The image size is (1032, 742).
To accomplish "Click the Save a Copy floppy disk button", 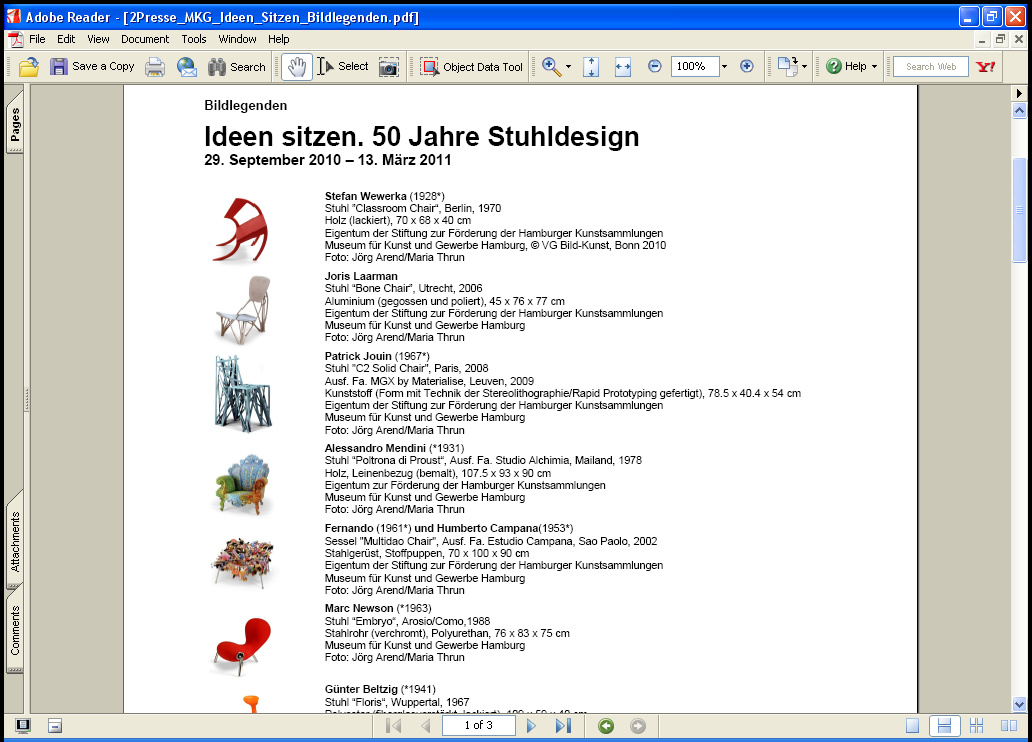I will (92, 66).
